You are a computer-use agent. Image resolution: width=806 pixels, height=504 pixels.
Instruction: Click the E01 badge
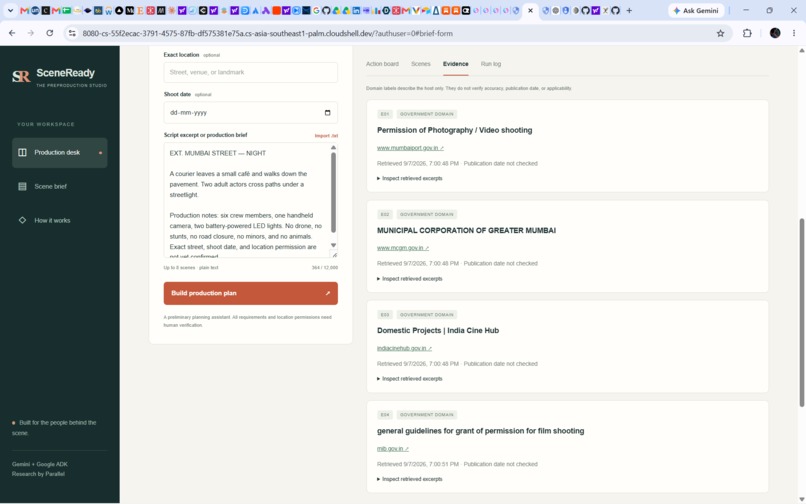click(x=384, y=114)
